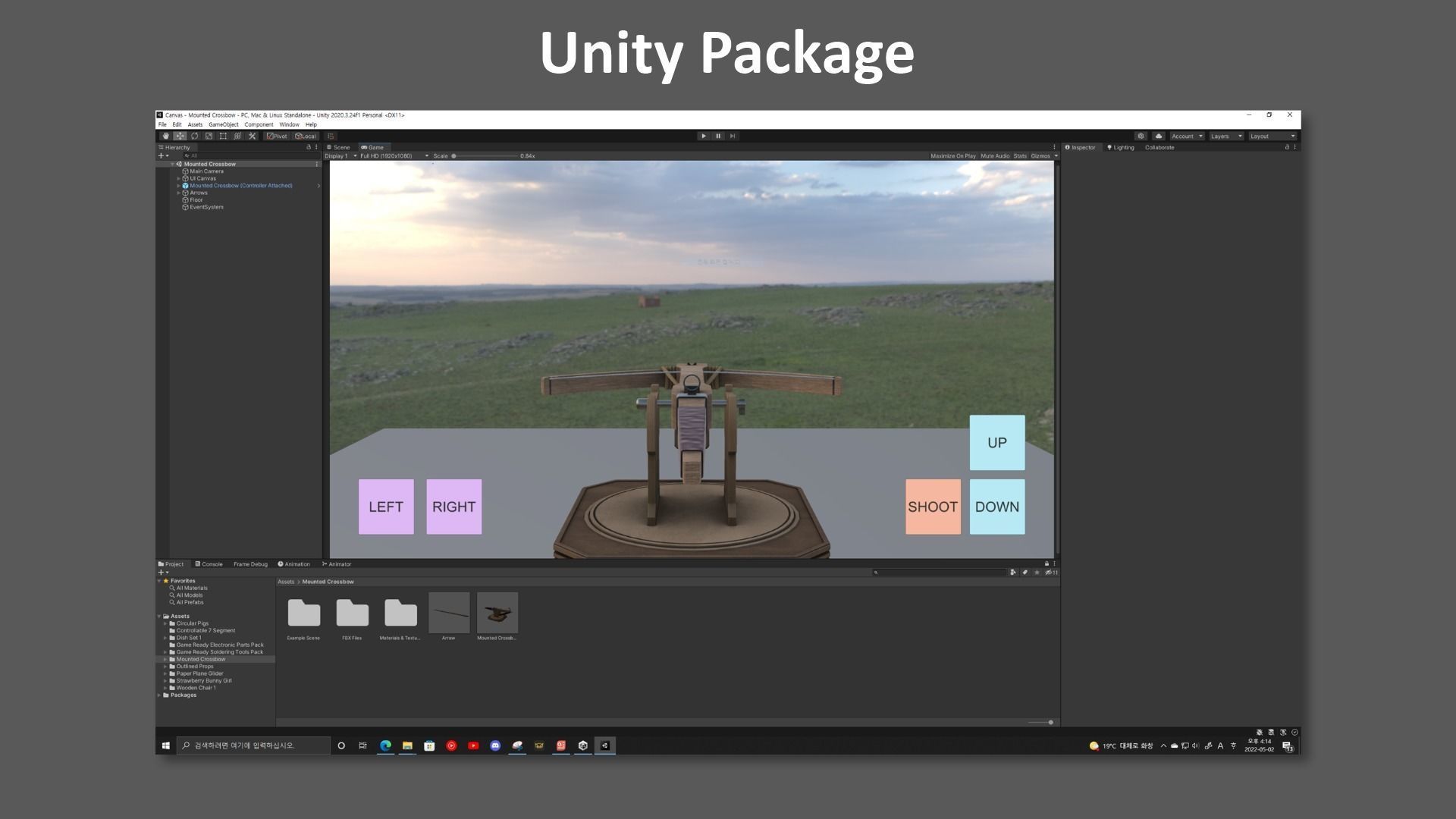Open the Full HD resolution dropdown
Image resolution: width=1456 pixels, height=819 pixels.
click(x=394, y=155)
